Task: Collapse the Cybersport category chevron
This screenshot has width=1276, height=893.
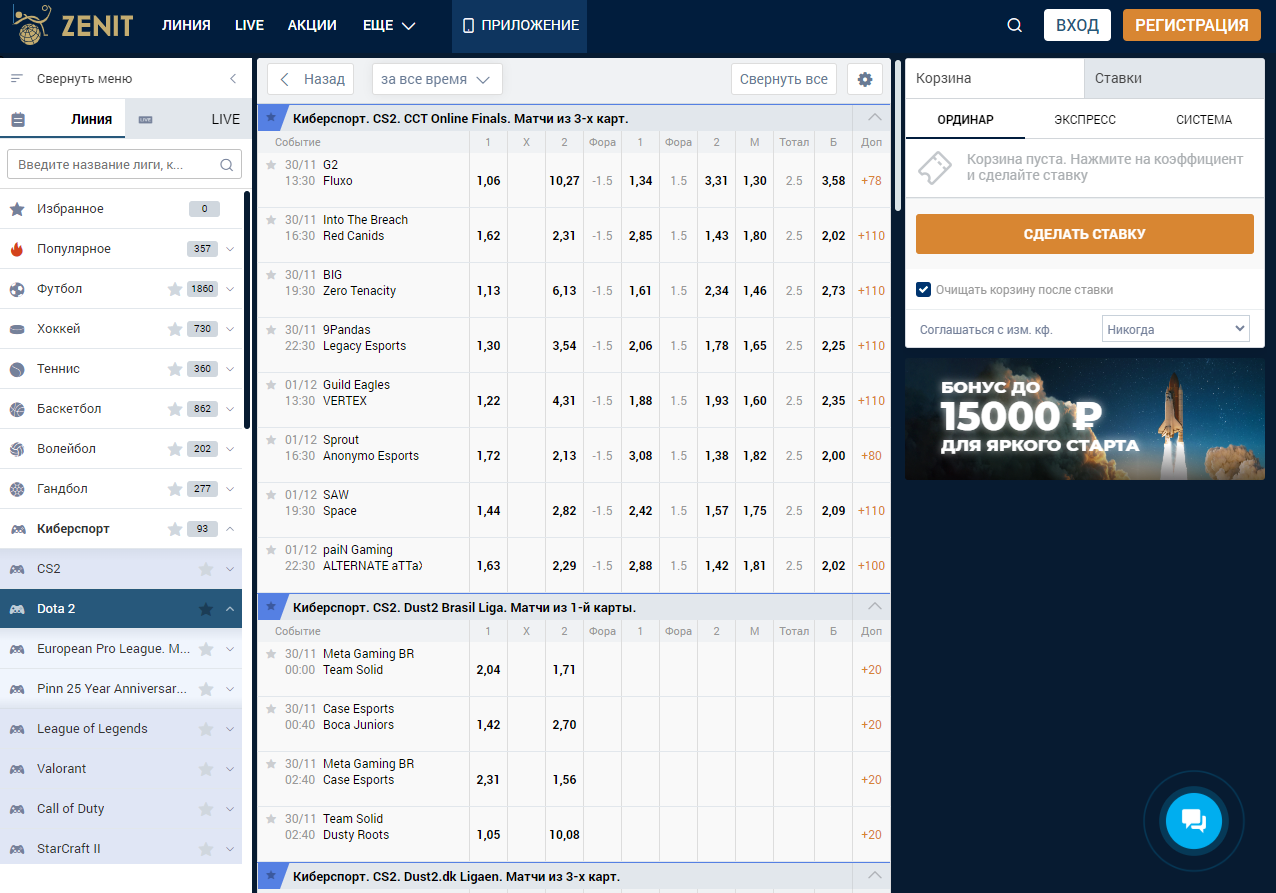Action: pos(230,529)
